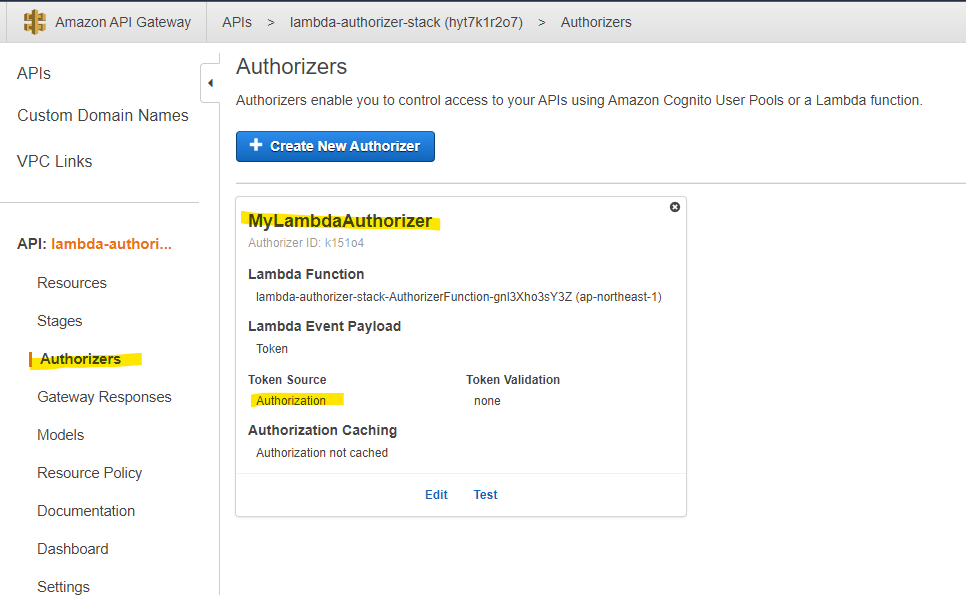Open the Settings section
This screenshot has width=966, height=595.
click(63, 586)
